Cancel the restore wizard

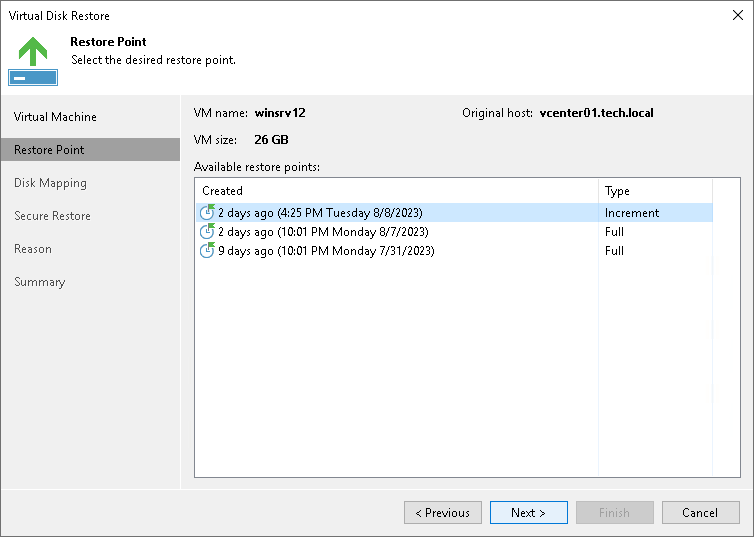pos(701,512)
